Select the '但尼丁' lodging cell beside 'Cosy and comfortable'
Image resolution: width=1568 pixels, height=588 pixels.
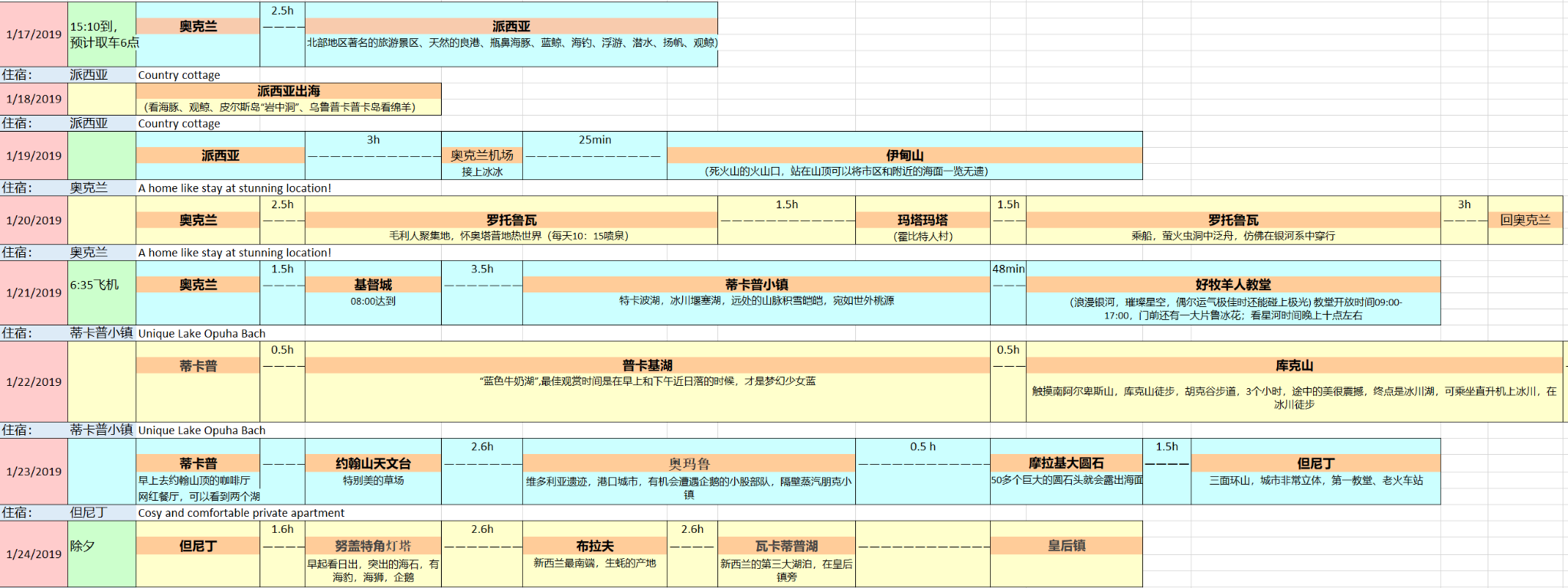point(102,513)
